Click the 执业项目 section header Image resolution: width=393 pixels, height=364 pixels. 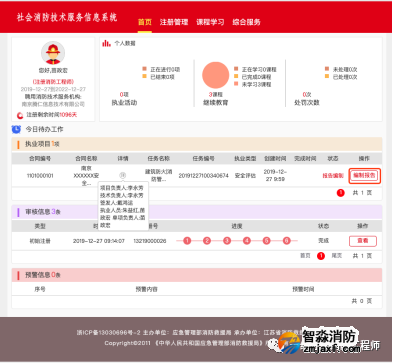[x=197, y=144]
